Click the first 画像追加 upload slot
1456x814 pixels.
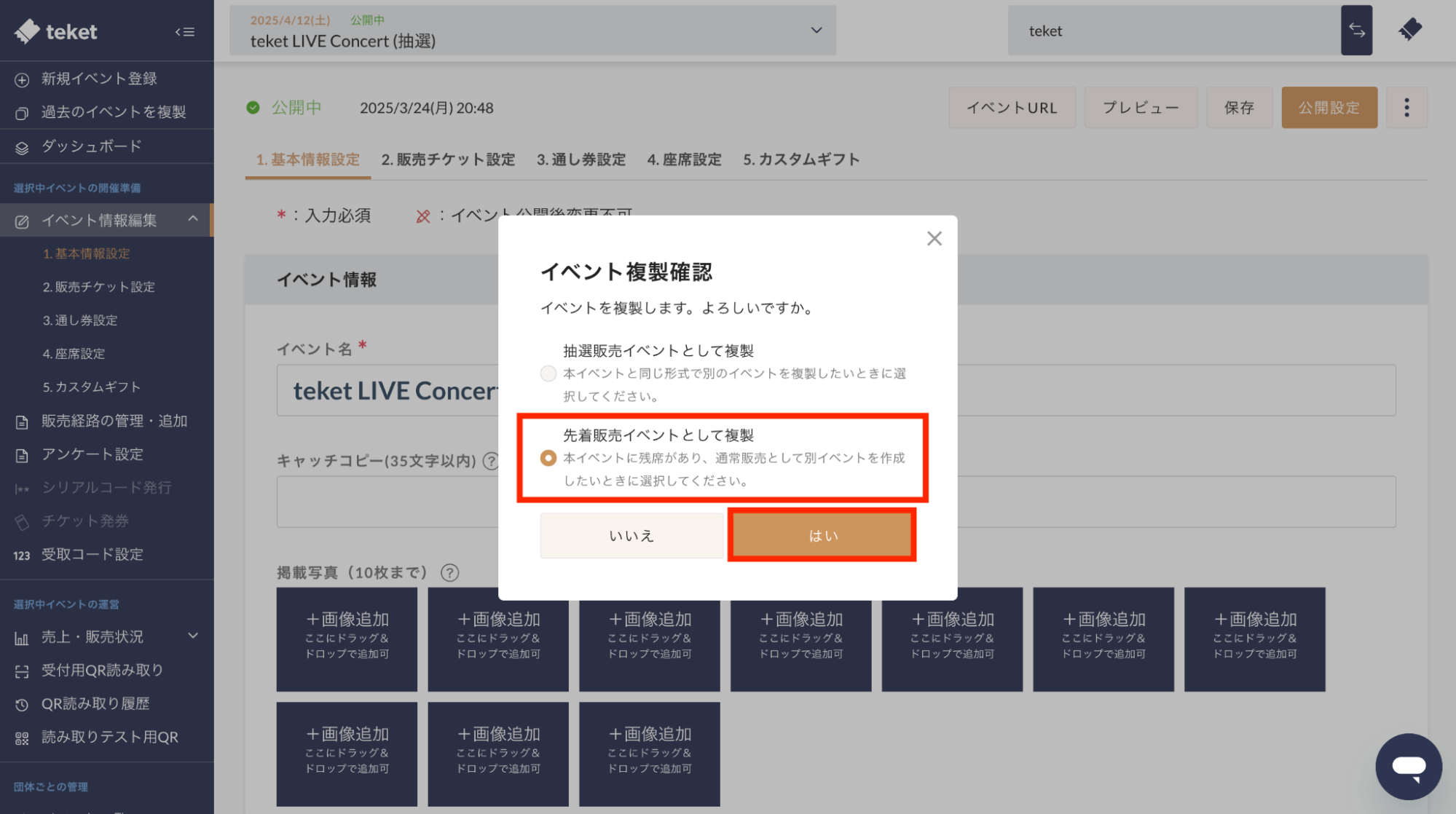[x=347, y=639]
